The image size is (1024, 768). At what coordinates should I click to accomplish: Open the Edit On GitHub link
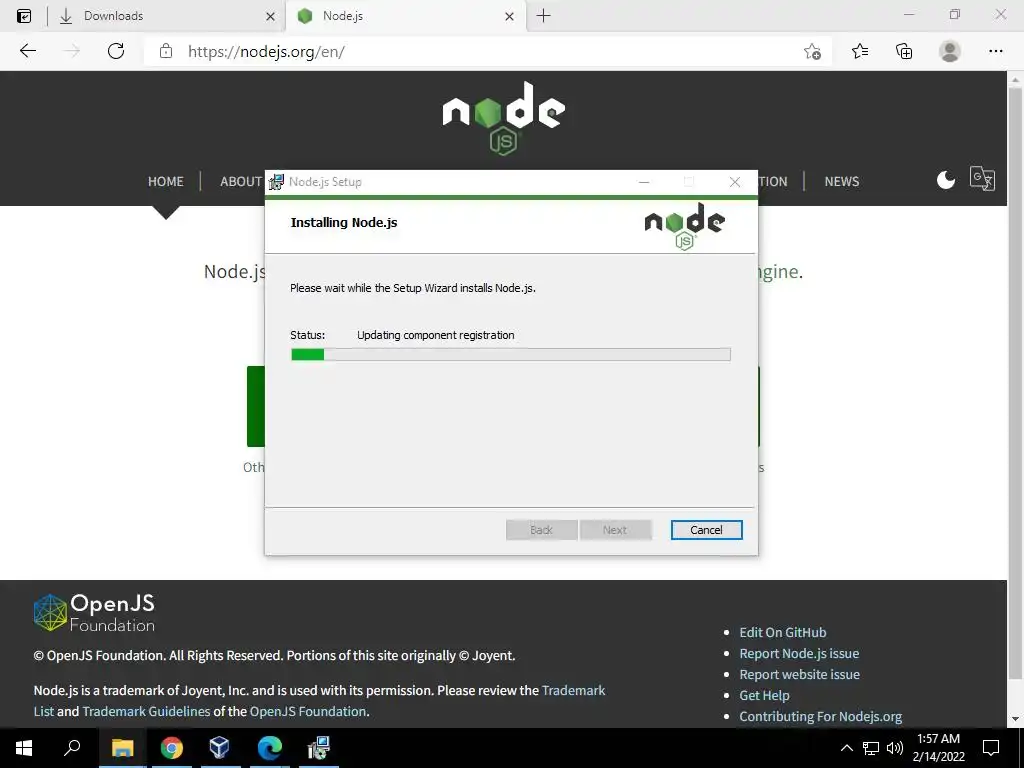click(782, 632)
